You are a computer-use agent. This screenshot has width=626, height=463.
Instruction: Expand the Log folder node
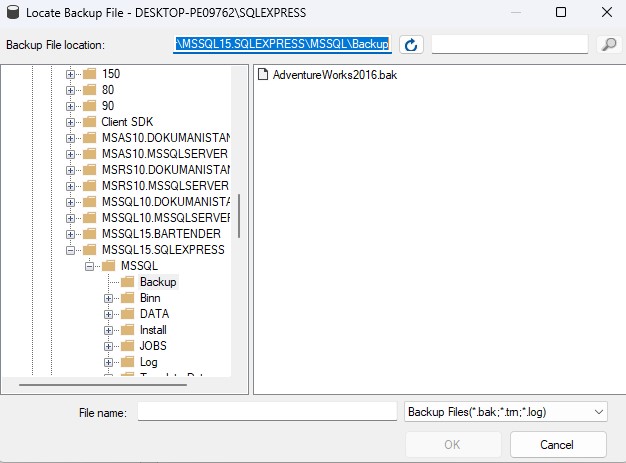pos(108,362)
